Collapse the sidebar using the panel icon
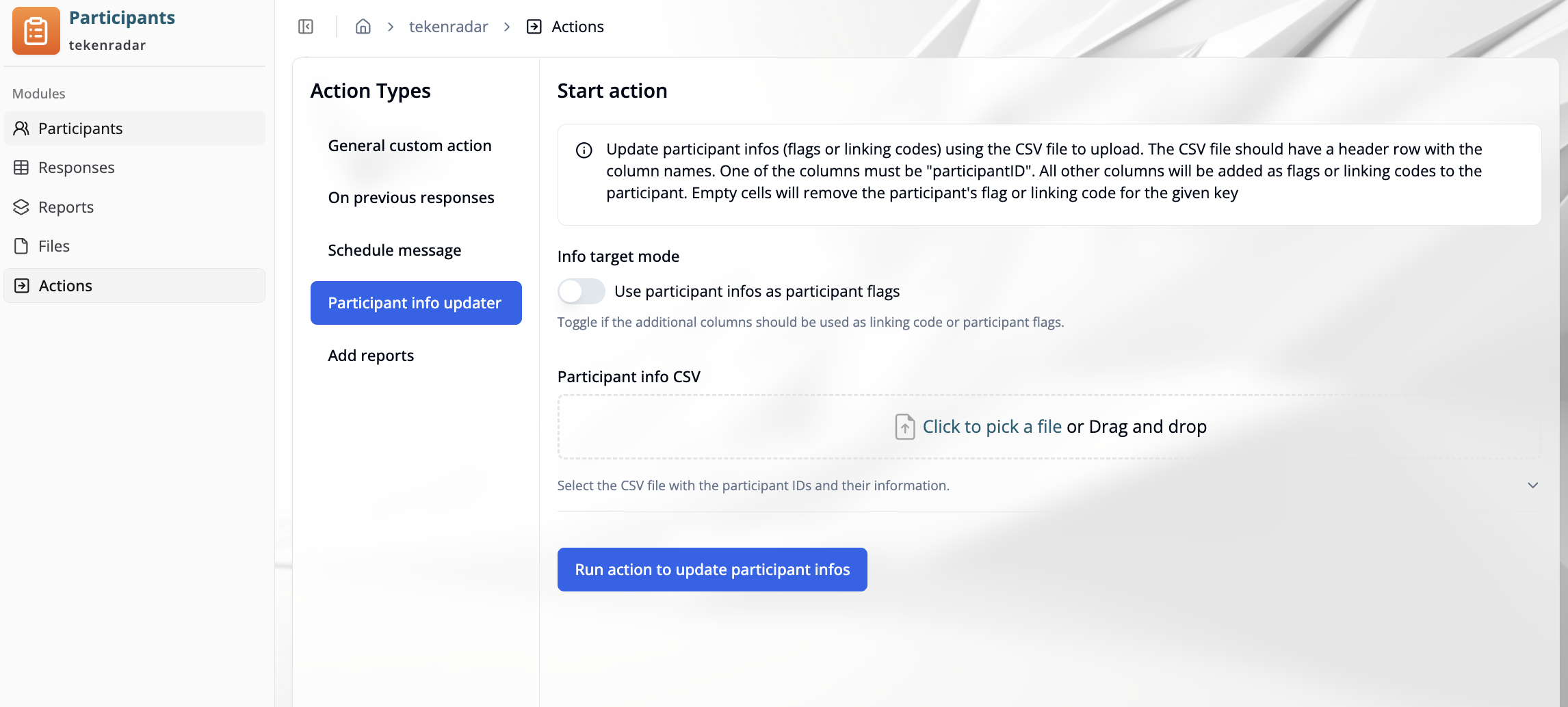 pos(305,26)
